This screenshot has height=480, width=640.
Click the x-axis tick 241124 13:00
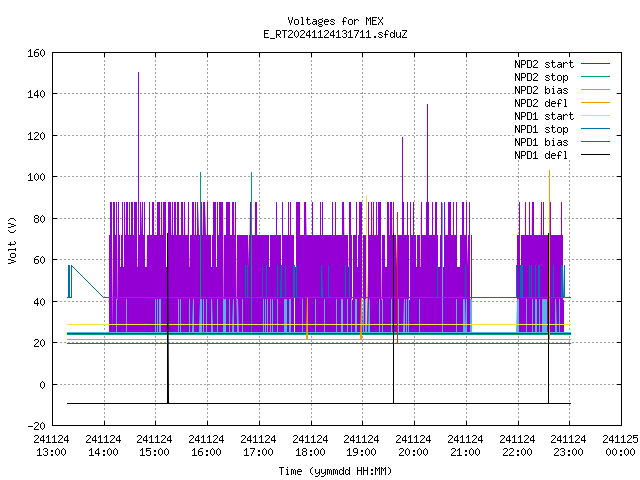51,446
